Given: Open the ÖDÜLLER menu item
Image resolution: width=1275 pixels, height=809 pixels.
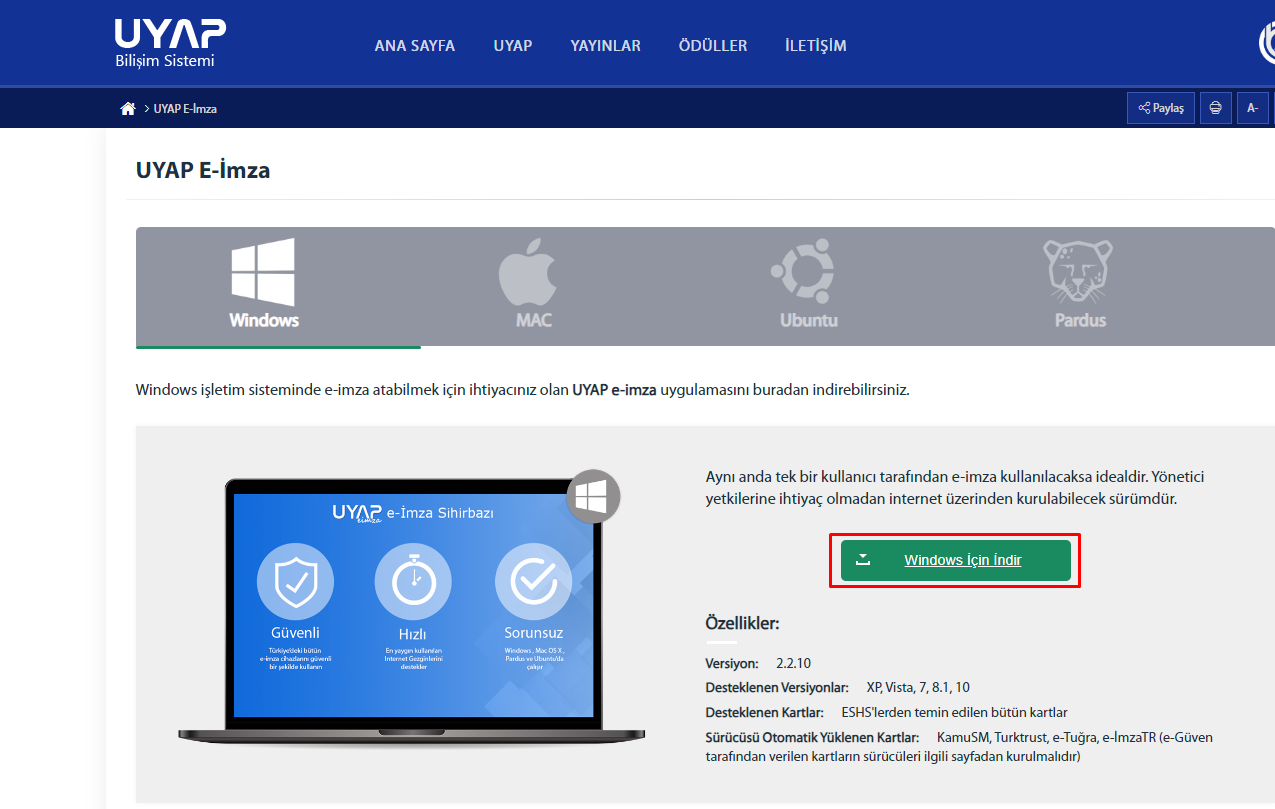Looking at the screenshot, I should click(713, 46).
